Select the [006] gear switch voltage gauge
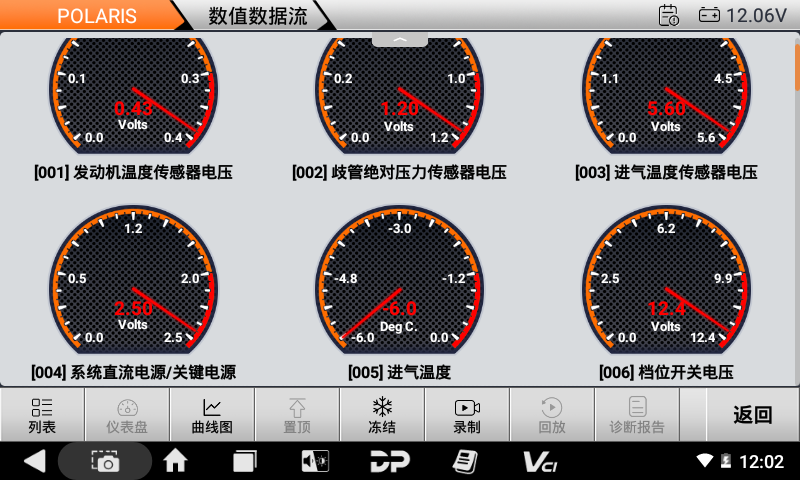 666,280
